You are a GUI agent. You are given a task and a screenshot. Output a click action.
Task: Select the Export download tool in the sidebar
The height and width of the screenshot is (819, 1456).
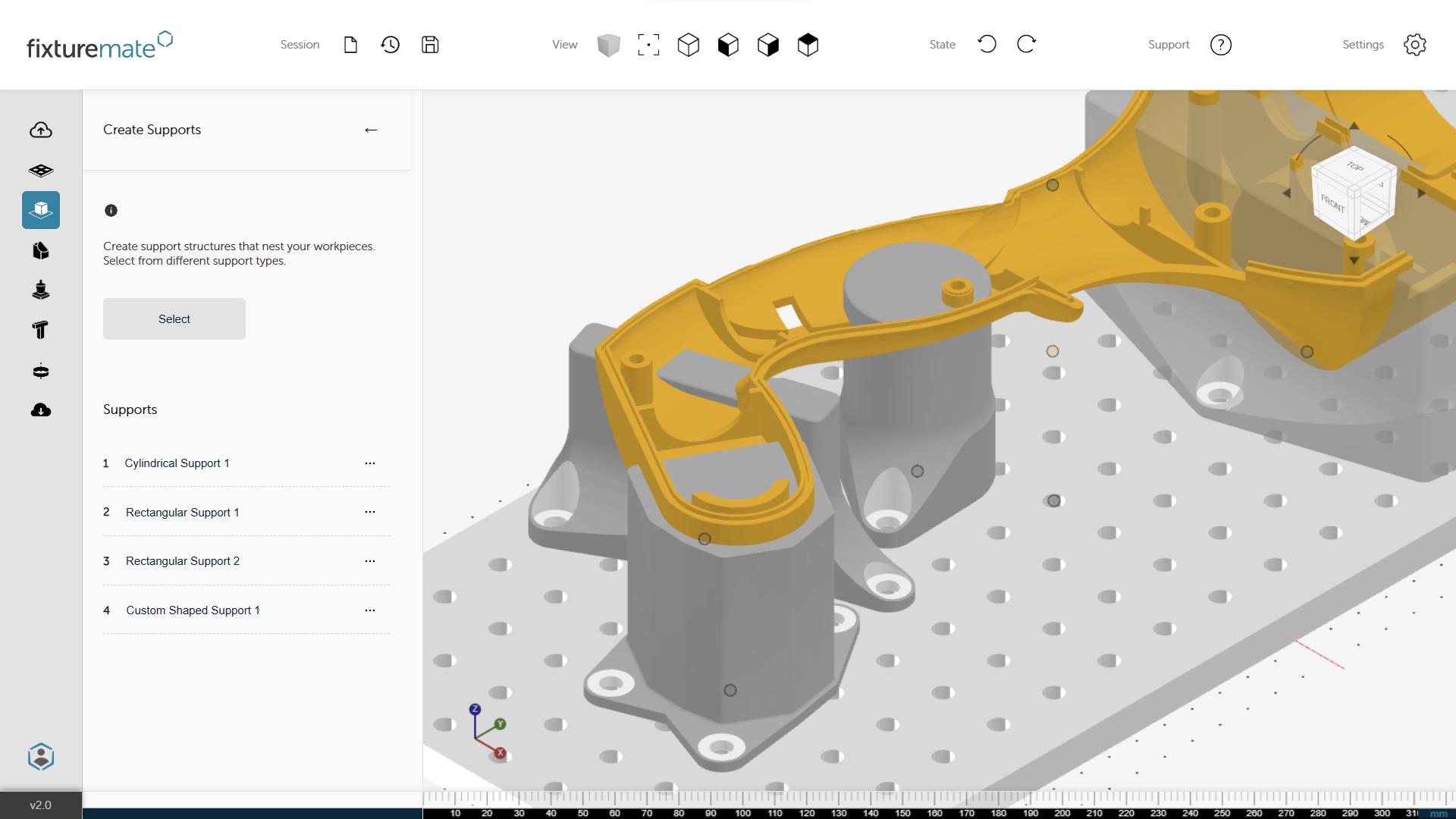(40, 410)
